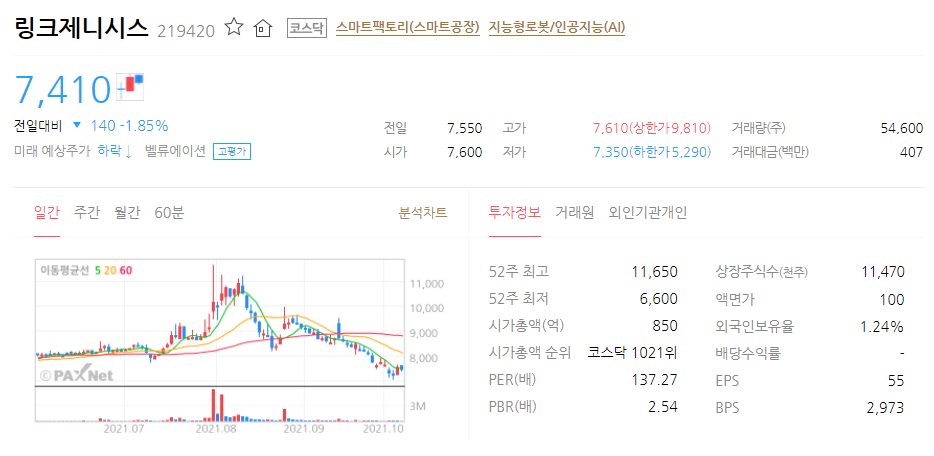Image resolution: width=934 pixels, height=456 pixels.
Task: Click the 하락 down-arrow forecast indicator
Action: pos(114,151)
